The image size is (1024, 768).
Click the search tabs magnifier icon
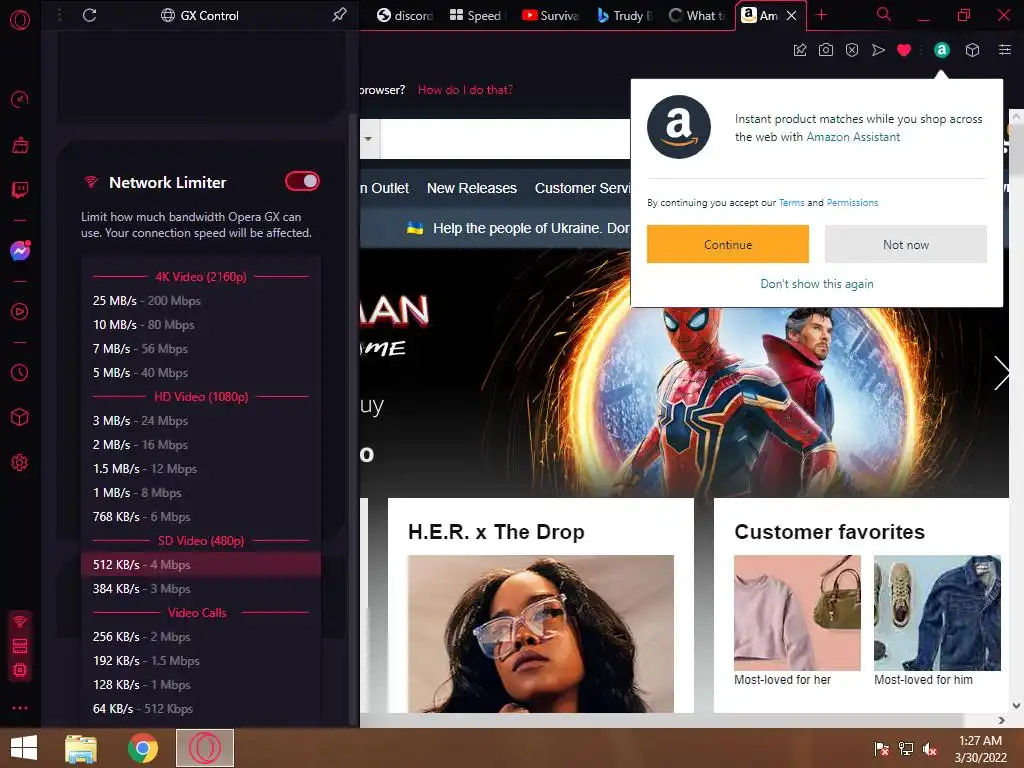(x=884, y=14)
